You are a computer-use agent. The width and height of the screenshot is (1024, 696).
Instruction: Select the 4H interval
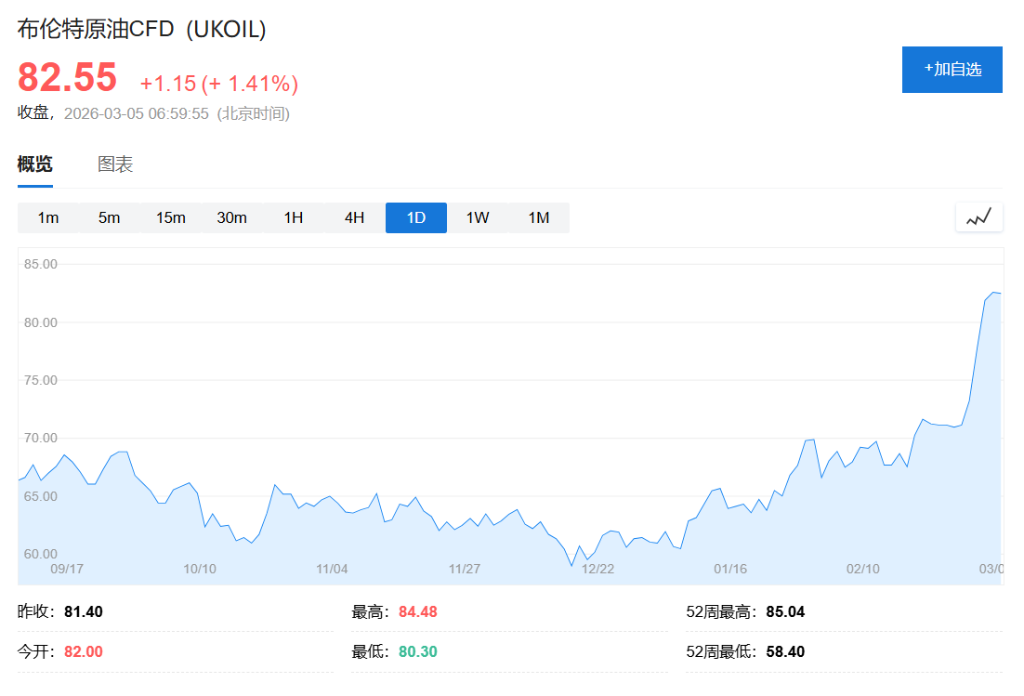click(x=354, y=216)
